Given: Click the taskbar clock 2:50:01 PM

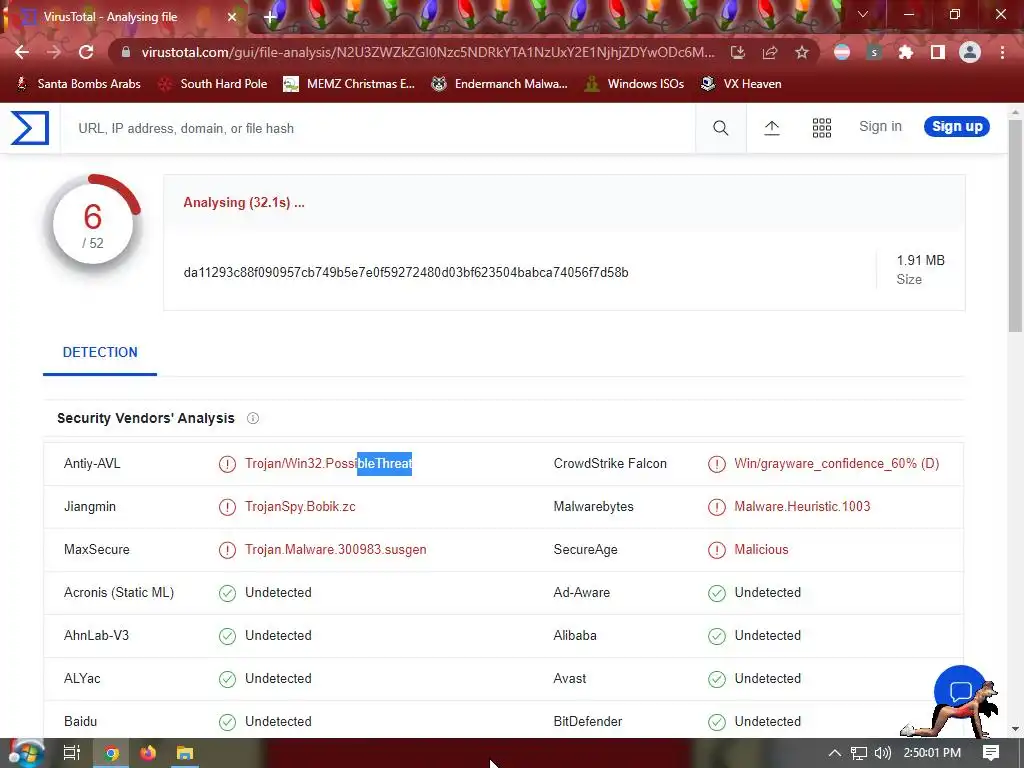Looking at the screenshot, I should [x=932, y=753].
